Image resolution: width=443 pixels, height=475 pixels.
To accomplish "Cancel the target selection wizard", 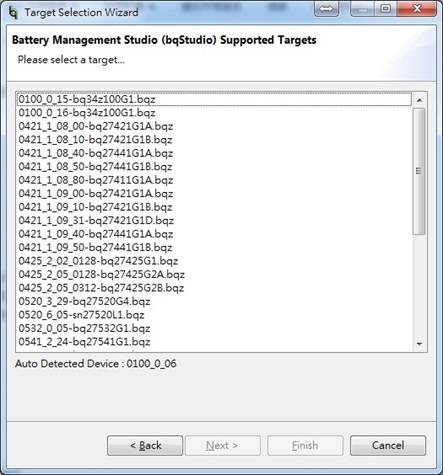I will [388, 445].
